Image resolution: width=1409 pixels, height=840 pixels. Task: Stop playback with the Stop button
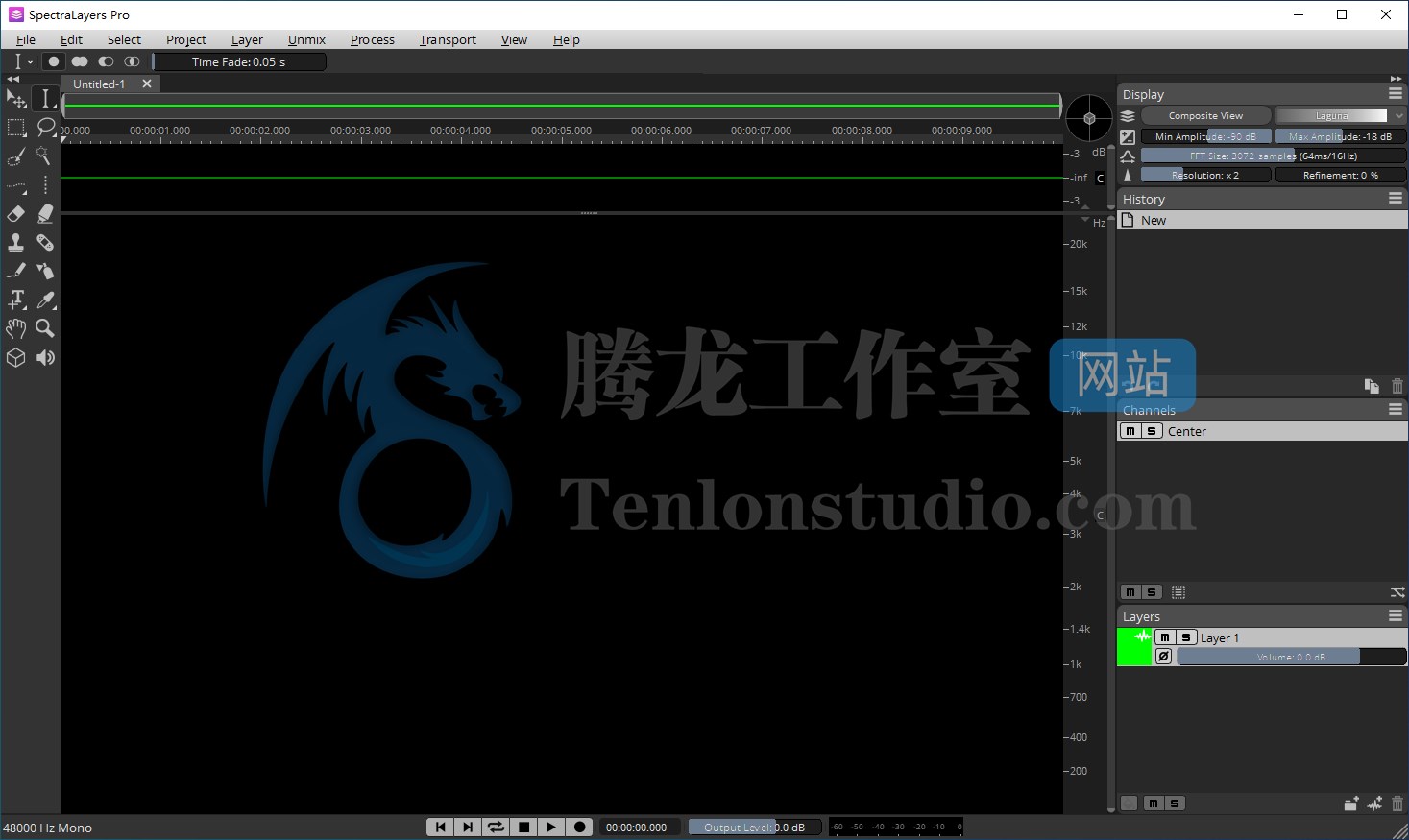tap(523, 827)
